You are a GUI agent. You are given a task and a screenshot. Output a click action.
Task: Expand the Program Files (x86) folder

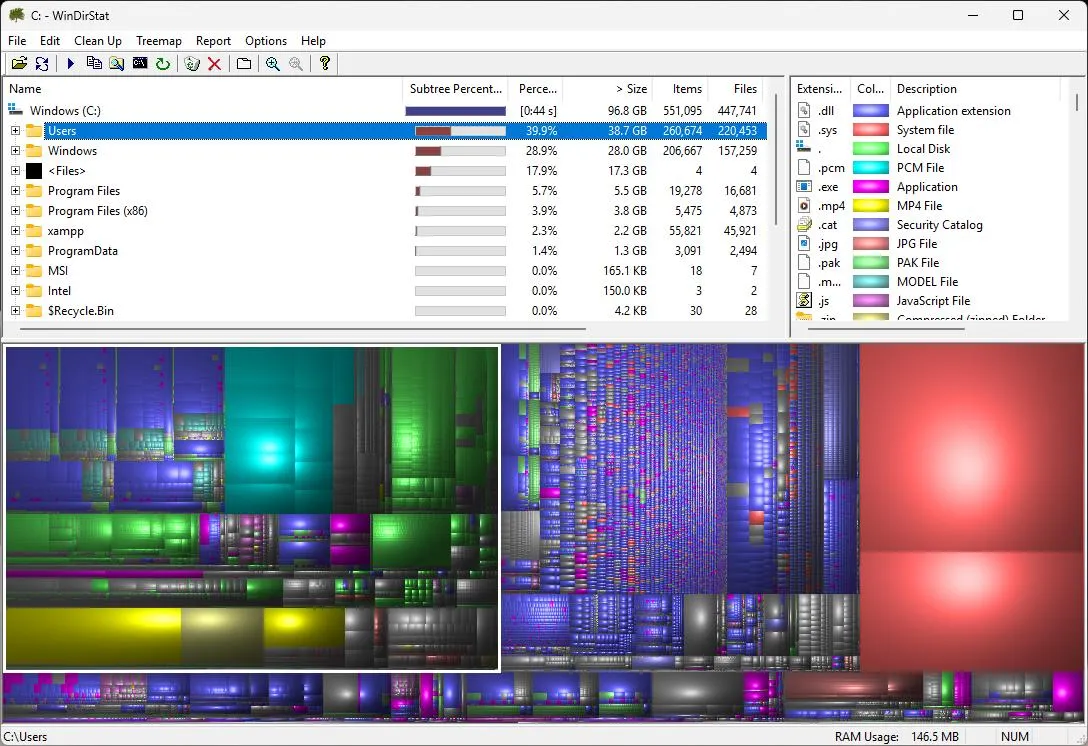(15, 211)
